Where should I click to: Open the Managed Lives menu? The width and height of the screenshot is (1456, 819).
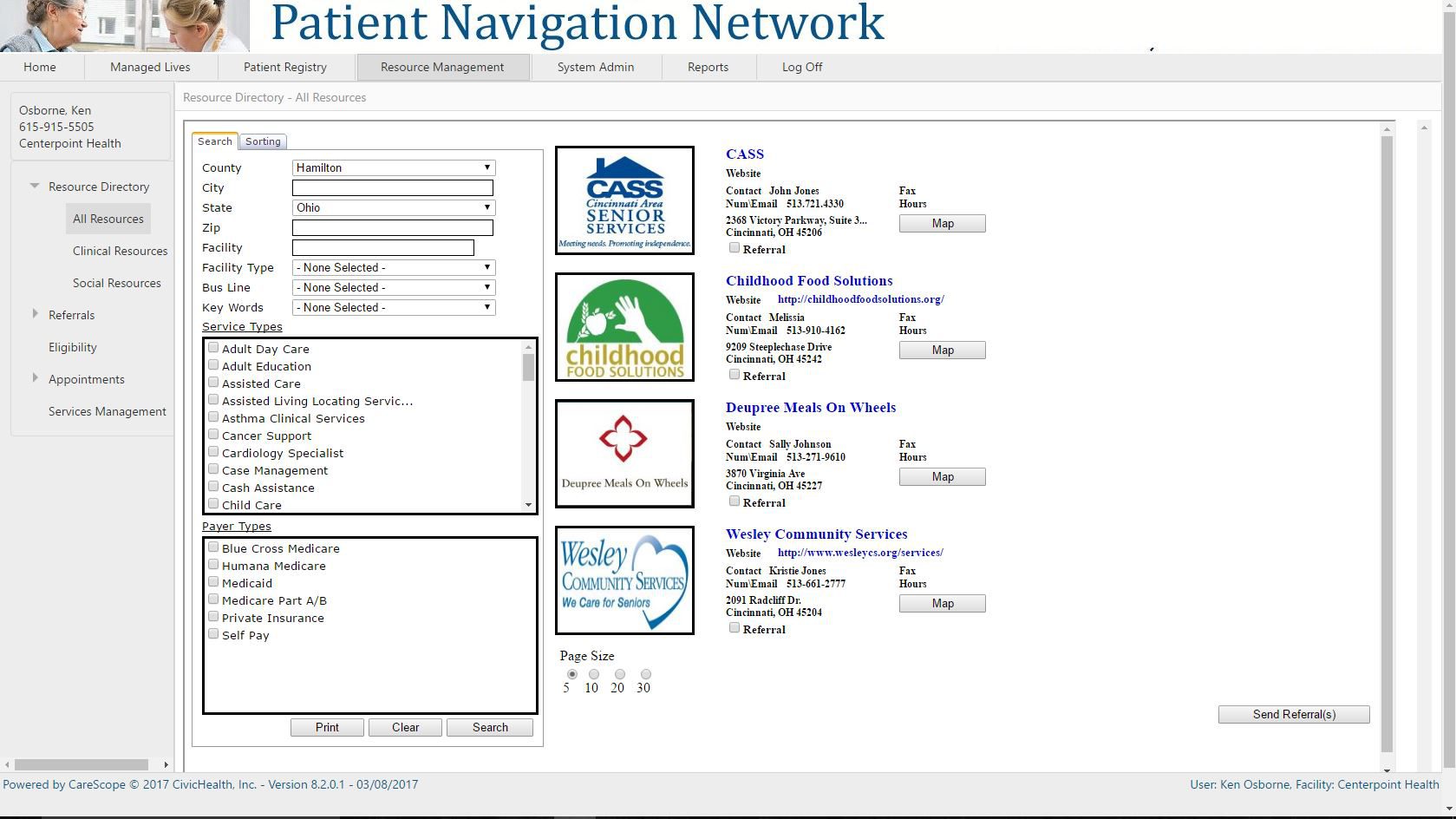(x=150, y=67)
